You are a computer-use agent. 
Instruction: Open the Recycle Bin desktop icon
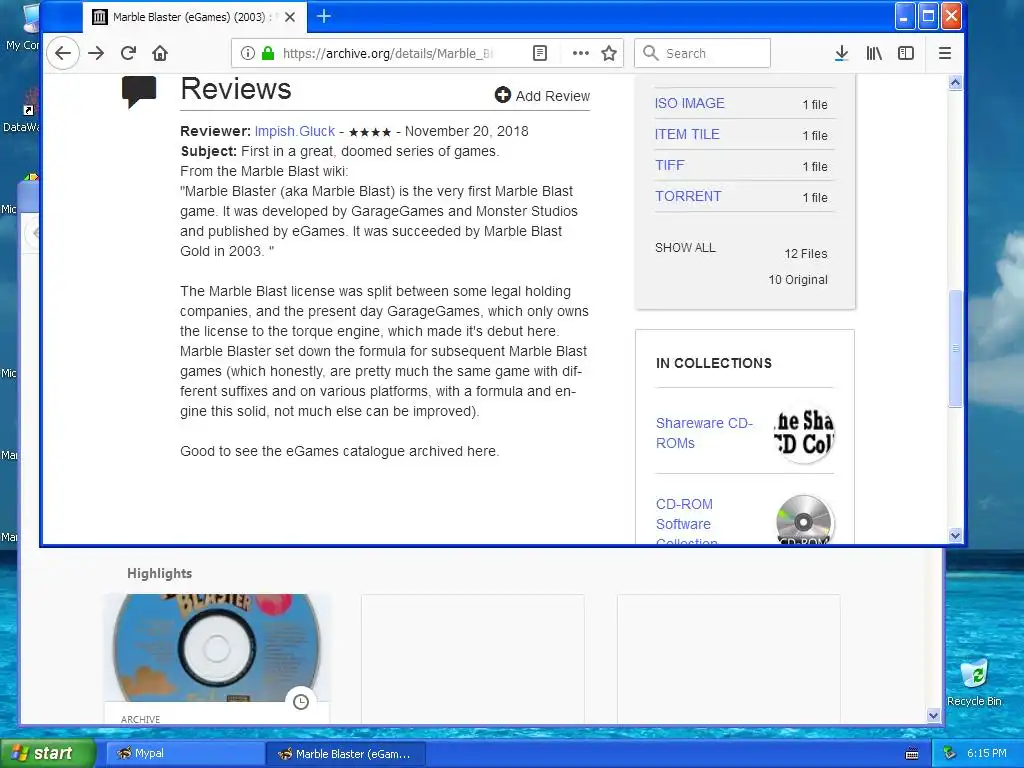click(974, 682)
